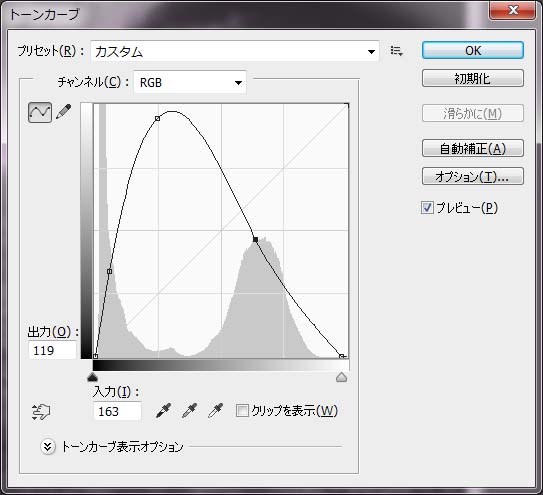Pick the black point eyedropper
Screen dimensions: 543x495
pyautogui.click(x=163, y=410)
